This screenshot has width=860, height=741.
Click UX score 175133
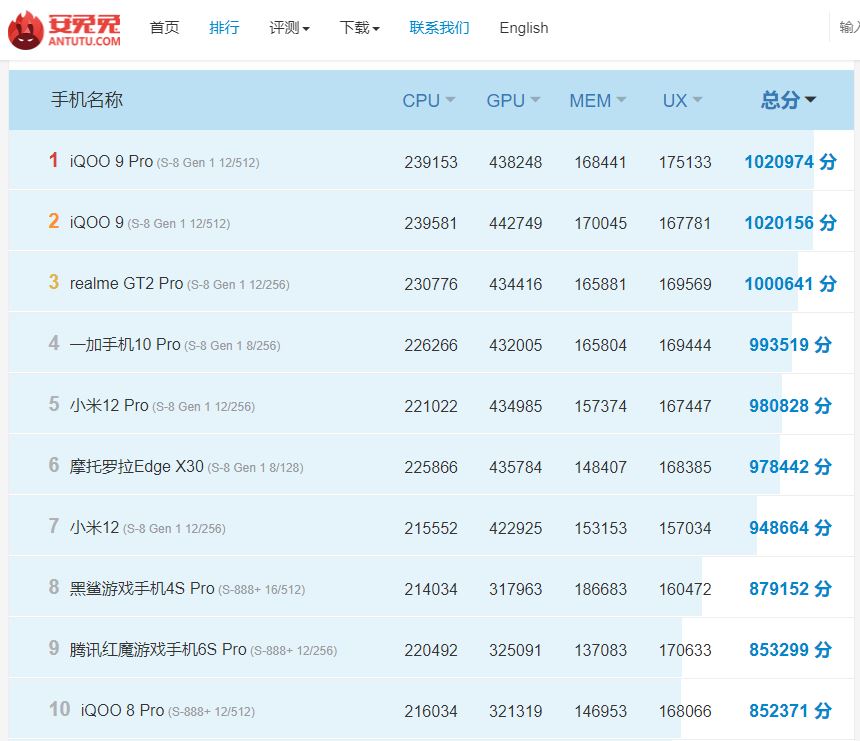tap(685, 162)
